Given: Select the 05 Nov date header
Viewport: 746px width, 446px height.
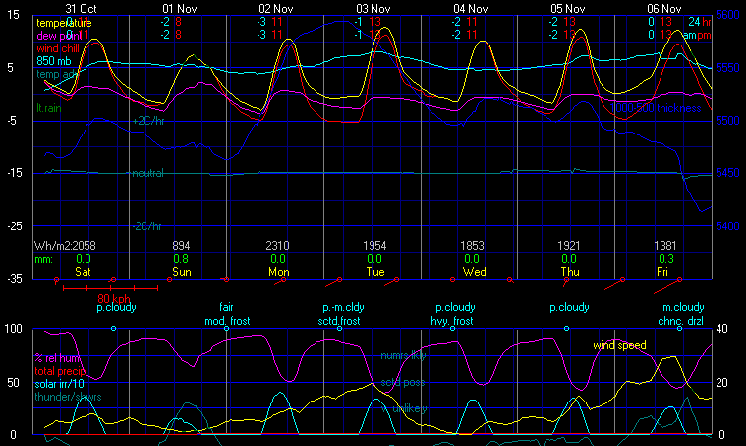Looking at the screenshot, I should pos(568,9).
